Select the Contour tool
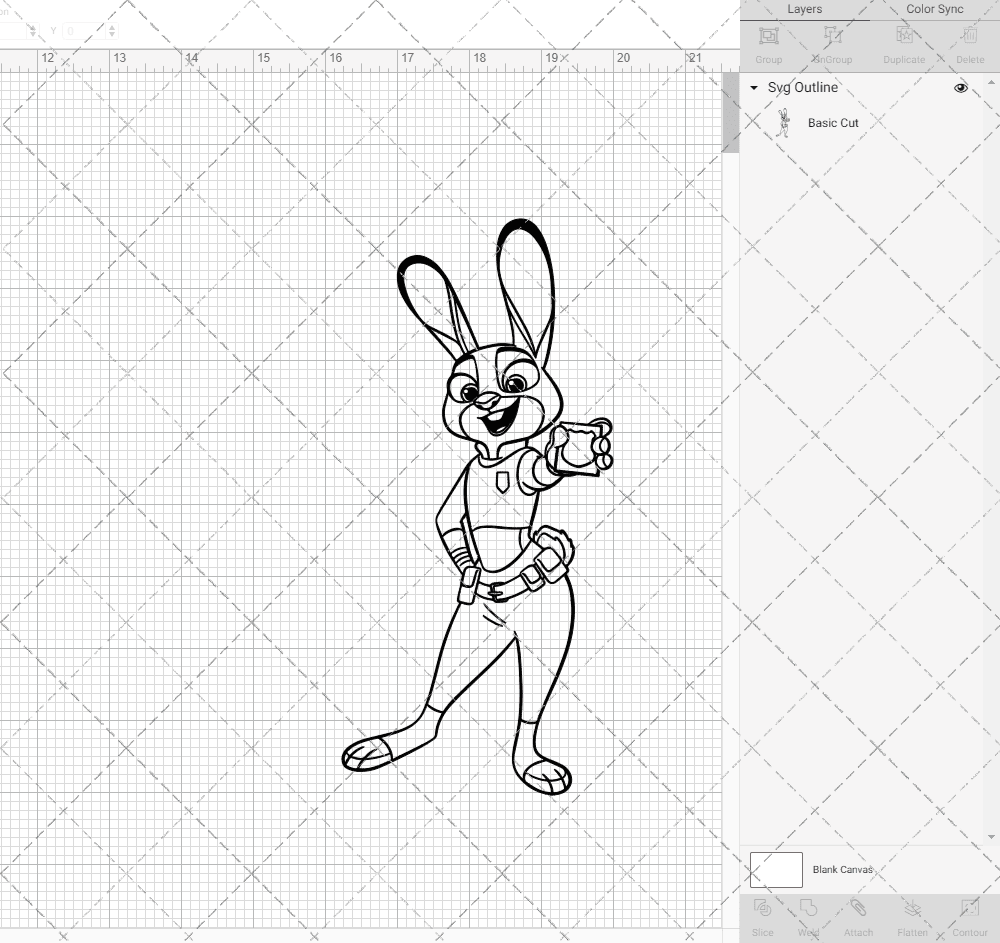Viewport: 1000px width, 943px height. click(969, 908)
